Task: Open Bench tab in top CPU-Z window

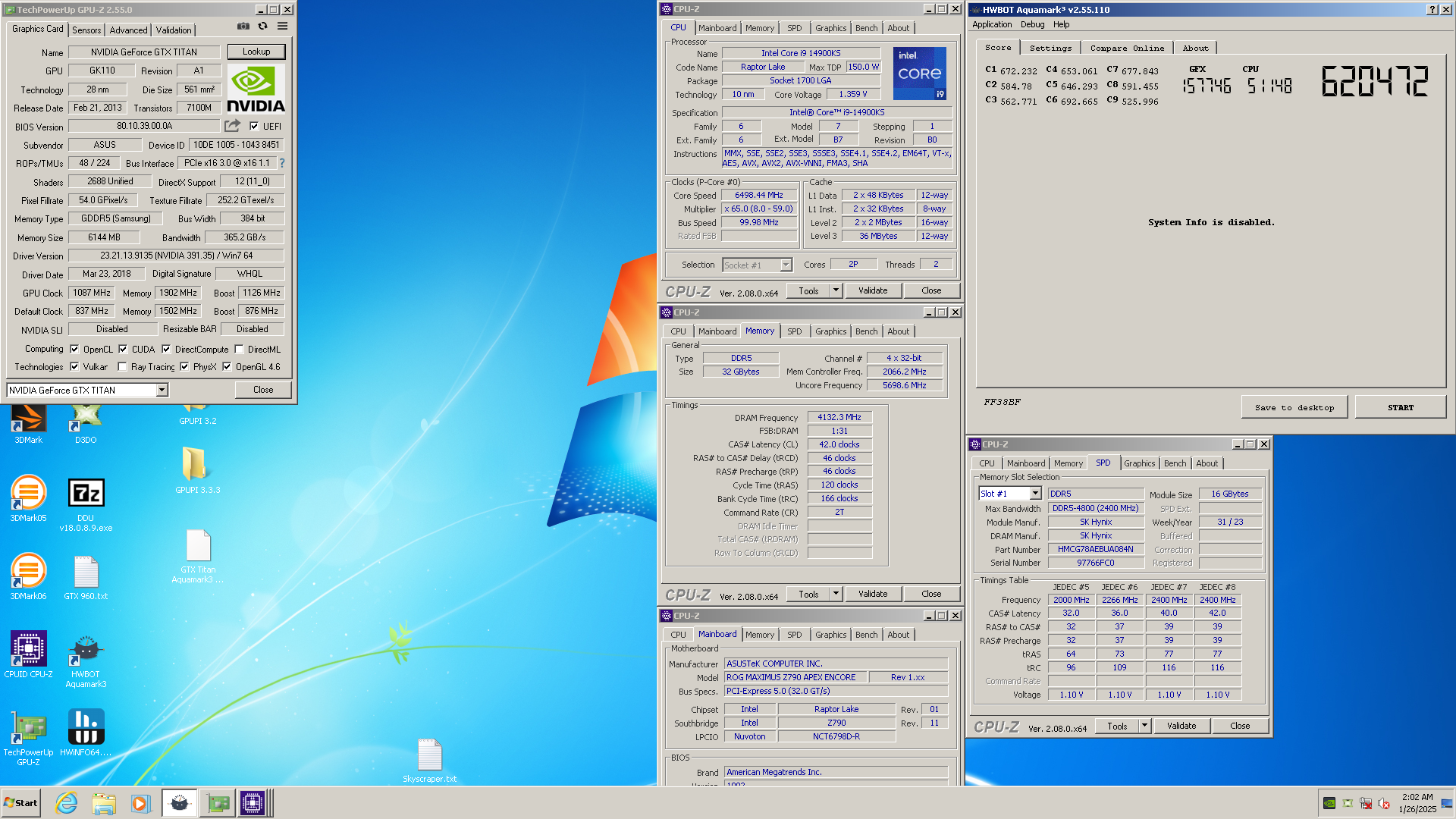Action: click(x=866, y=28)
